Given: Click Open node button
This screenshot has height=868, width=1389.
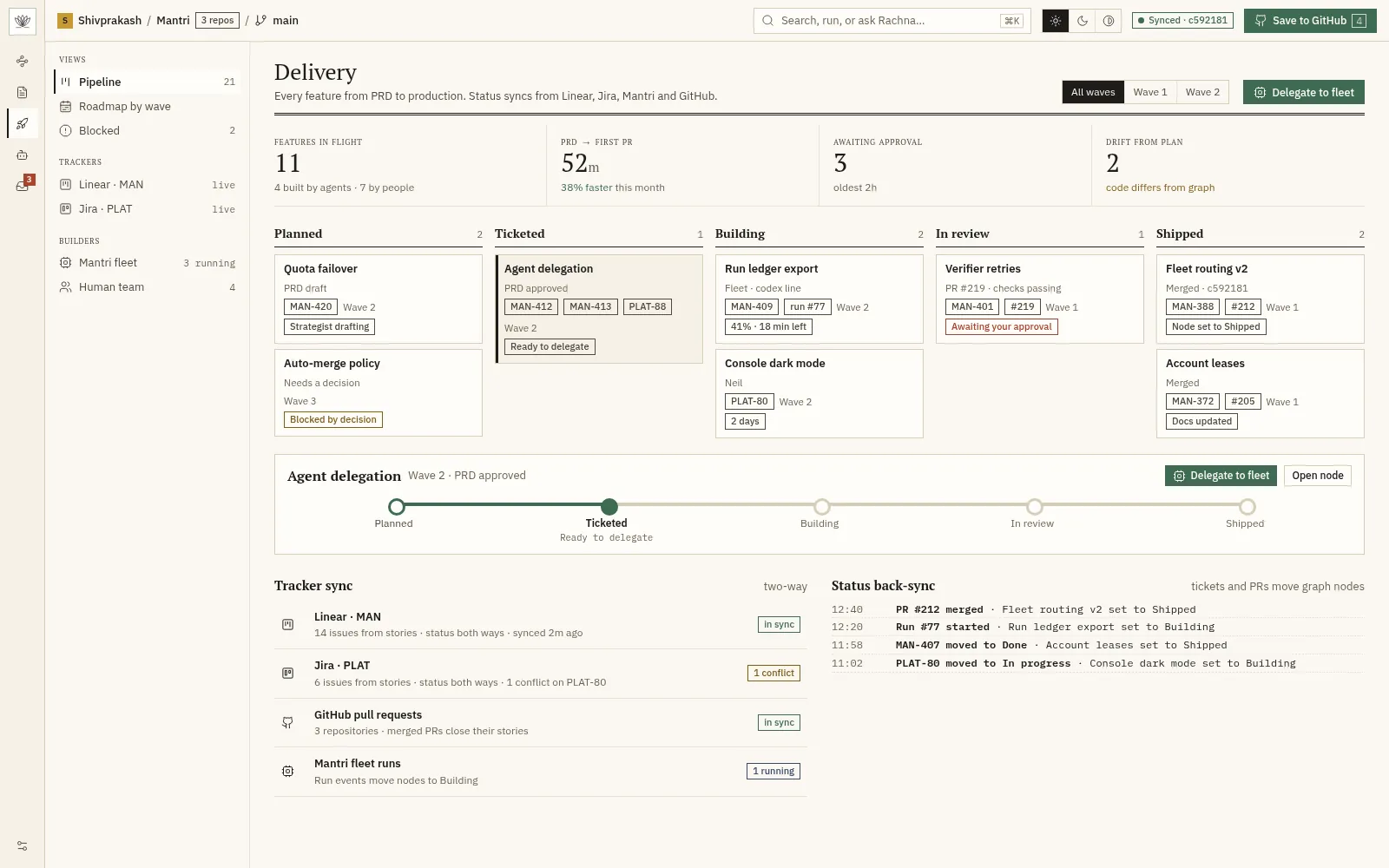Looking at the screenshot, I should [1317, 476].
